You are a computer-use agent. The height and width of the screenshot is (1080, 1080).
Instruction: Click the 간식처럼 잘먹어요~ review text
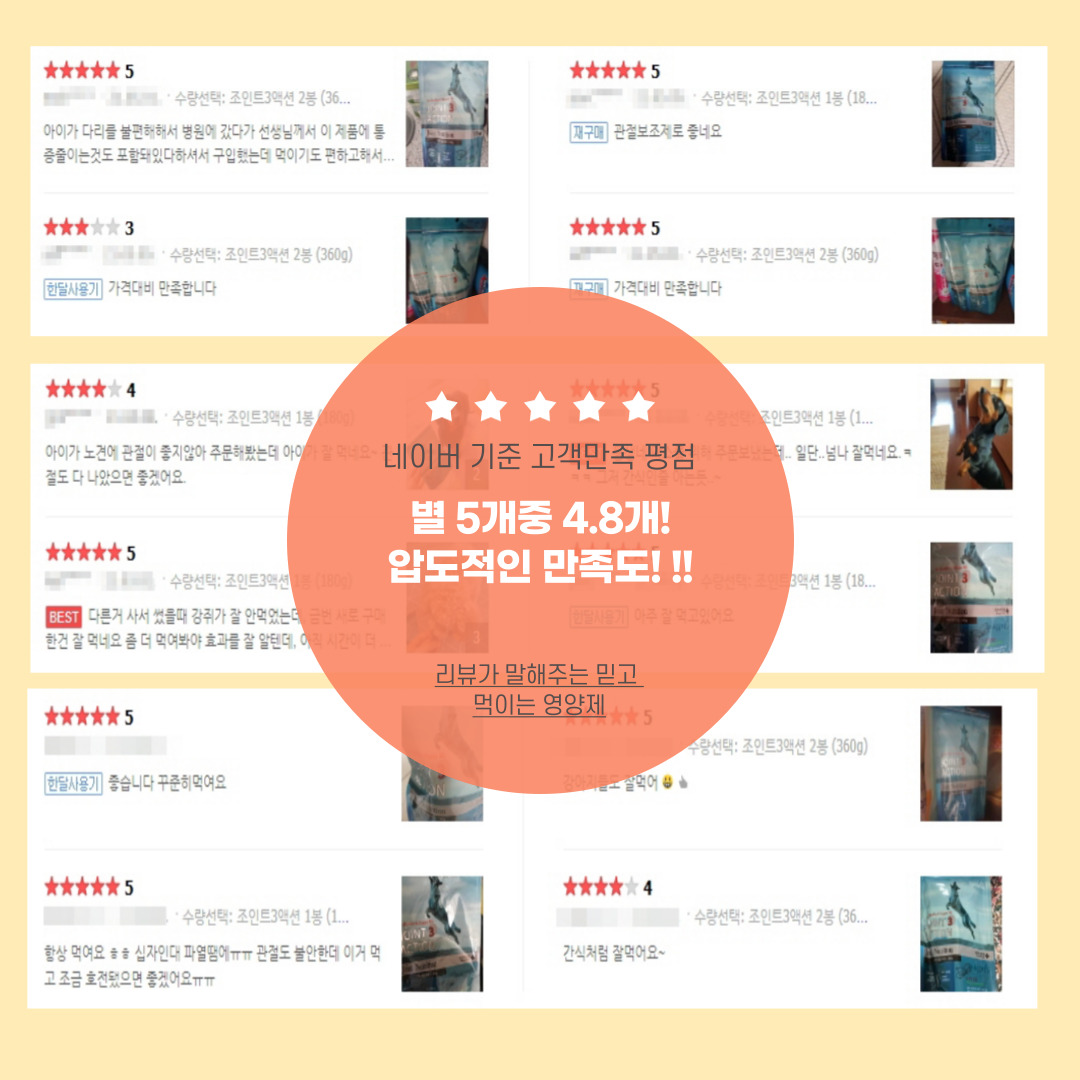[614, 953]
